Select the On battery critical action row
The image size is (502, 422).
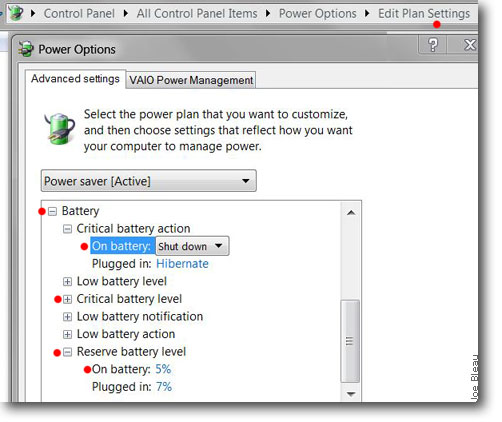[x=122, y=246]
